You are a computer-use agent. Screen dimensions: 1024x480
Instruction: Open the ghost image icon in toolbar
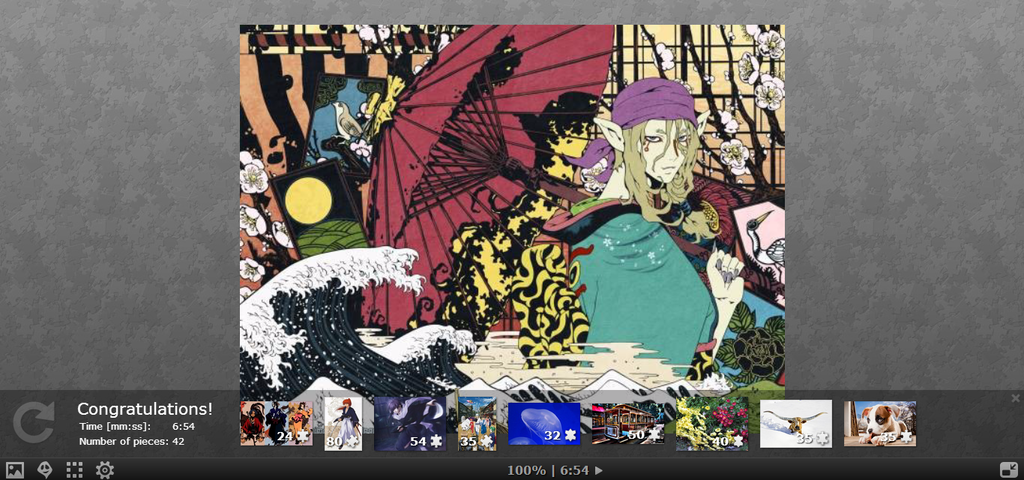(x=45, y=470)
